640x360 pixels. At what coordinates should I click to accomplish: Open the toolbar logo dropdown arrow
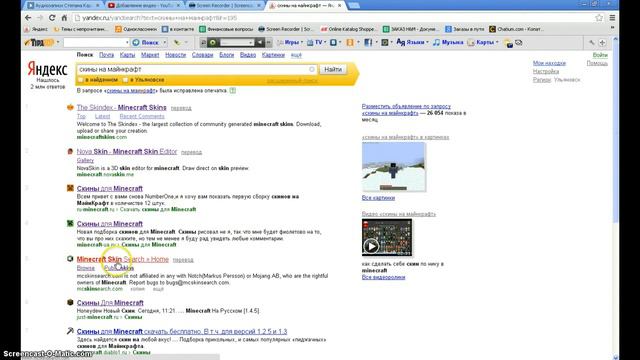point(58,42)
